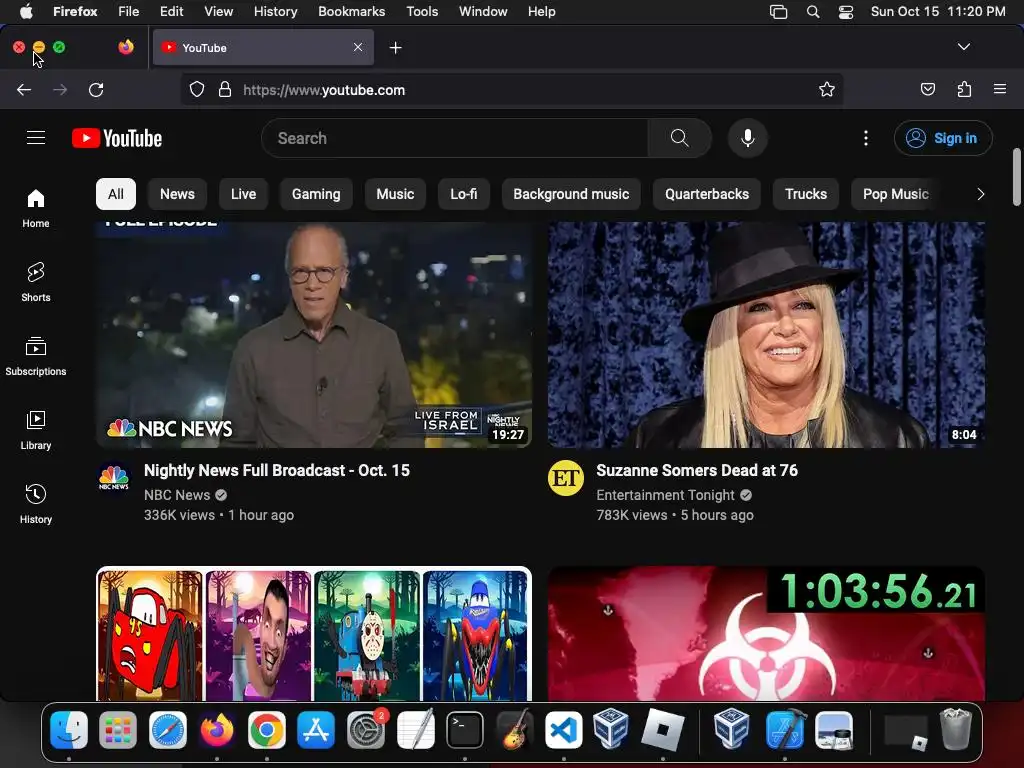The width and height of the screenshot is (1024, 768).
Task: Open Firefox tracking protection shield
Action: coord(197,89)
